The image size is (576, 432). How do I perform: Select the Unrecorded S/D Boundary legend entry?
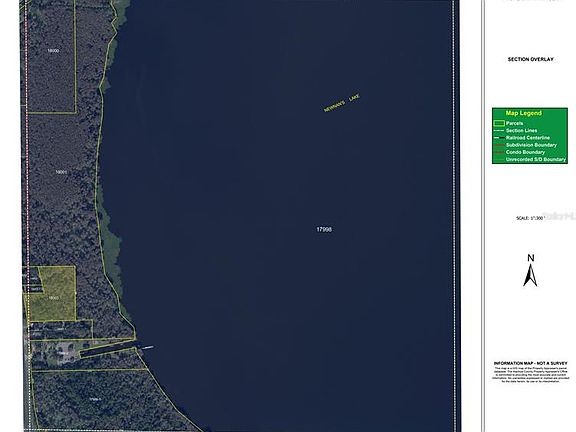tap(530, 159)
